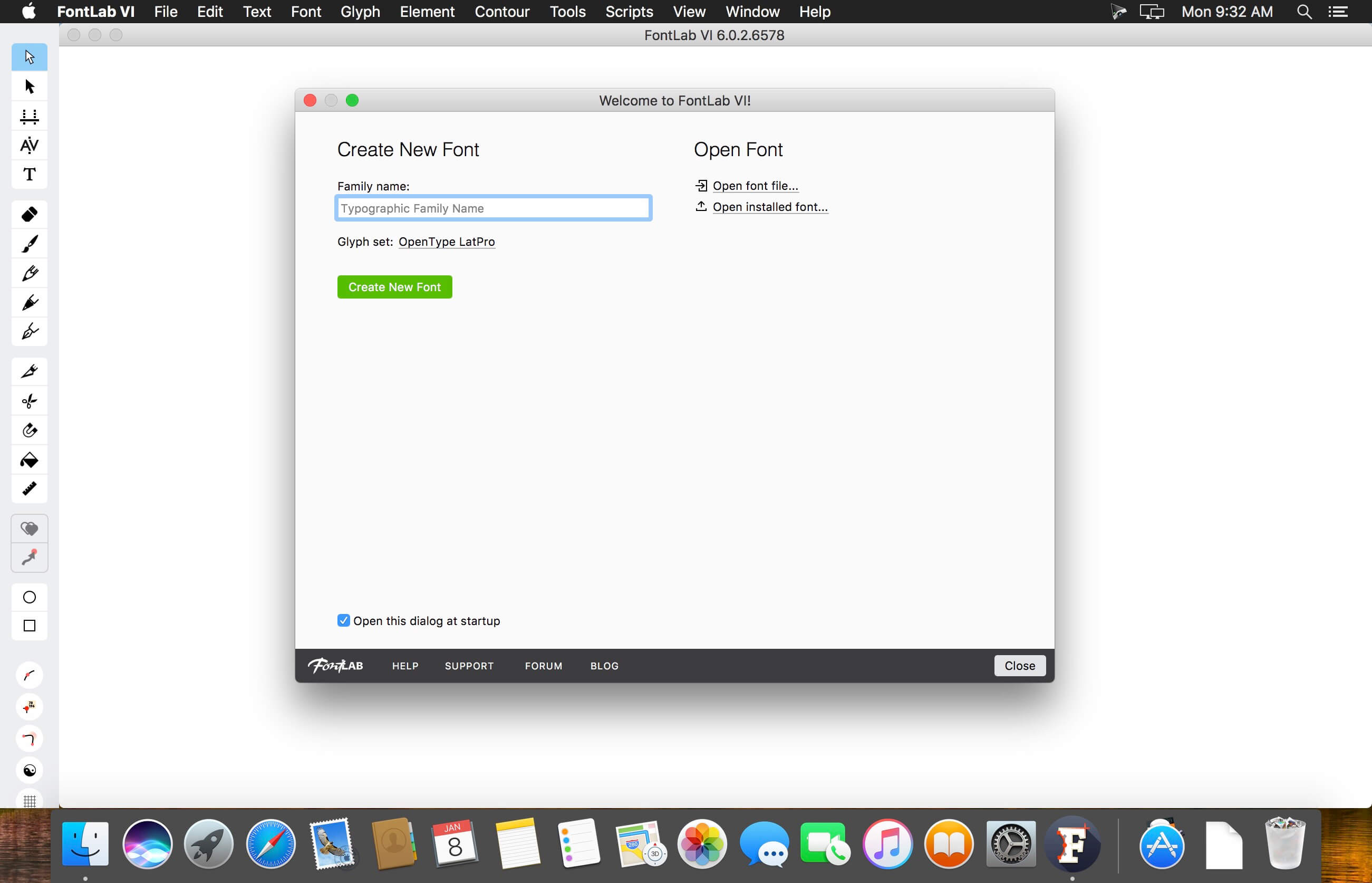Screen dimensions: 1372x883
Task: Uncheck Open this dialog at startup
Action: tap(343, 620)
